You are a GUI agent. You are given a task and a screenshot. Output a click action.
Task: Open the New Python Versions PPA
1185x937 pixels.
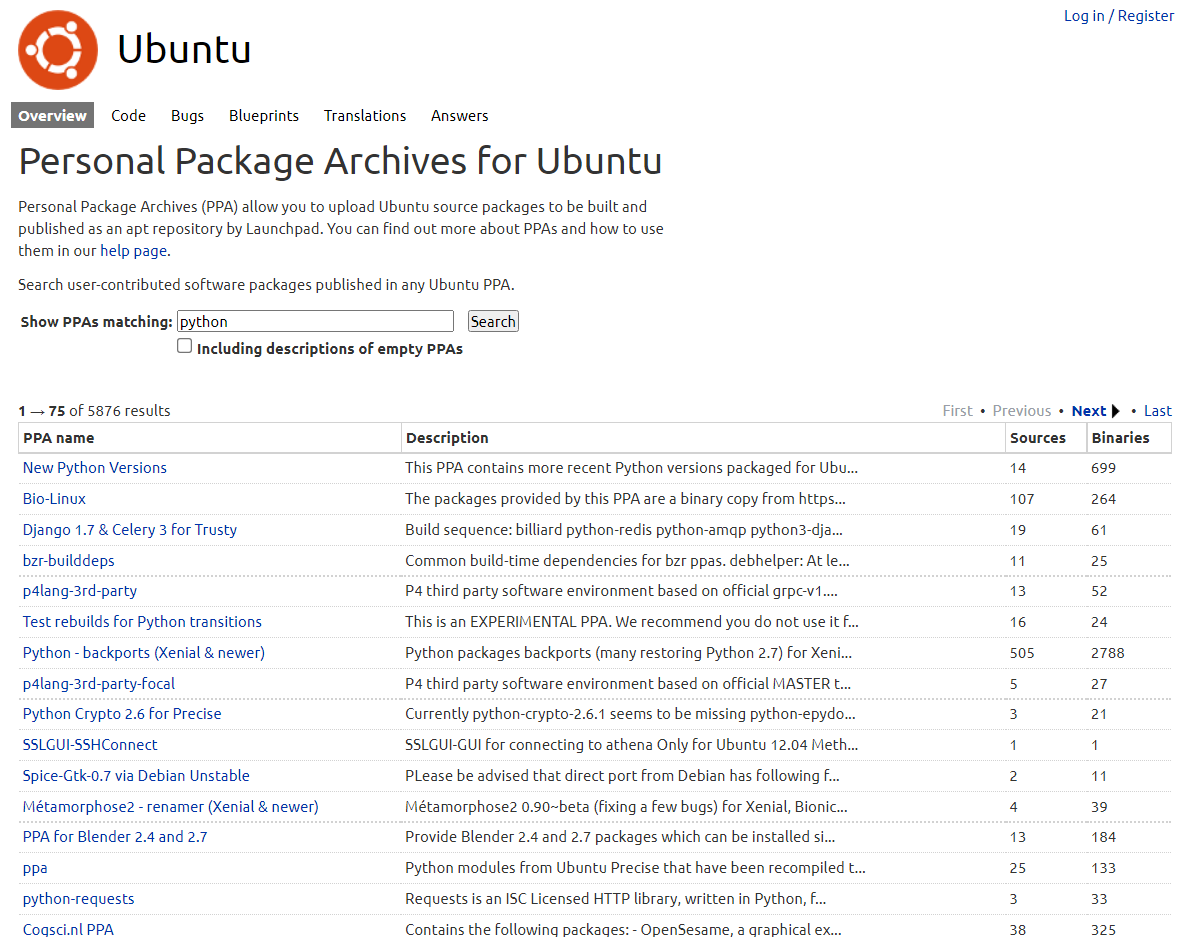pos(94,468)
